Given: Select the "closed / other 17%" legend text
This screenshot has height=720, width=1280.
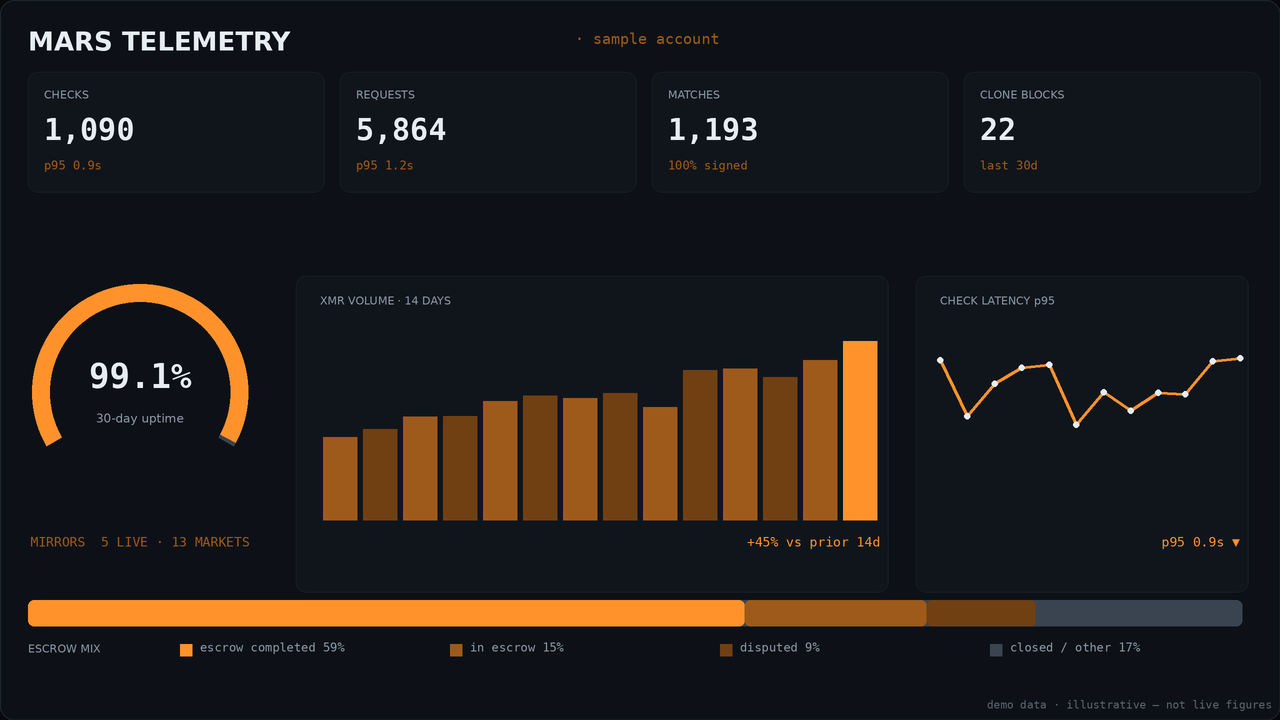Looking at the screenshot, I should (1075, 648).
